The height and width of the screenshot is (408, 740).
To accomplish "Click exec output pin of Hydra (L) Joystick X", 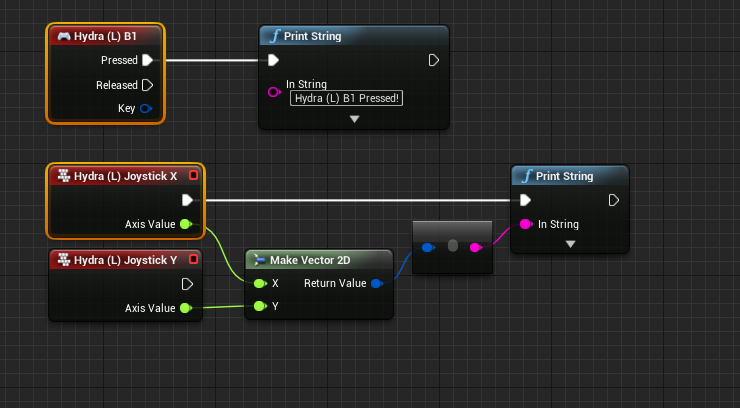I will click(187, 200).
